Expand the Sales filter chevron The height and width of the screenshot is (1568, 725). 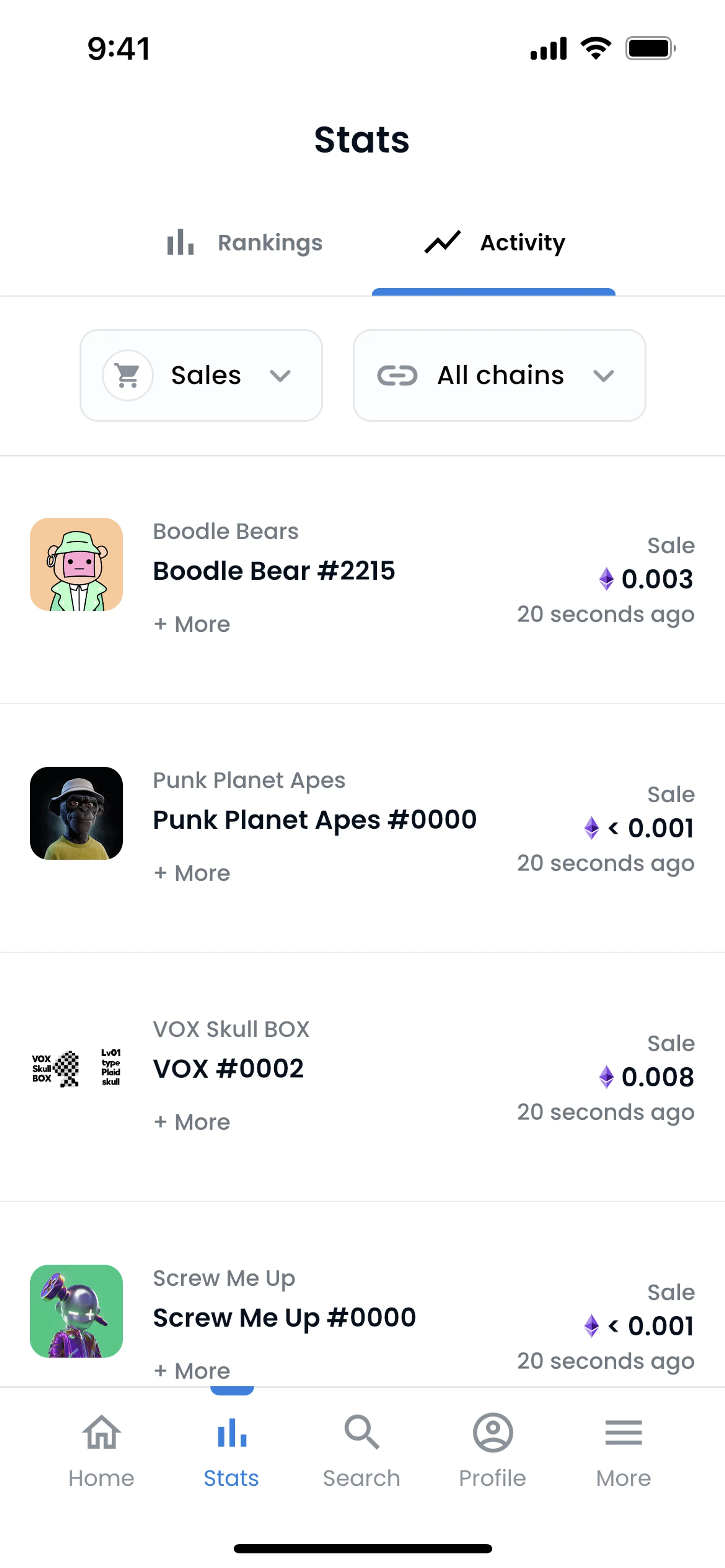280,375
